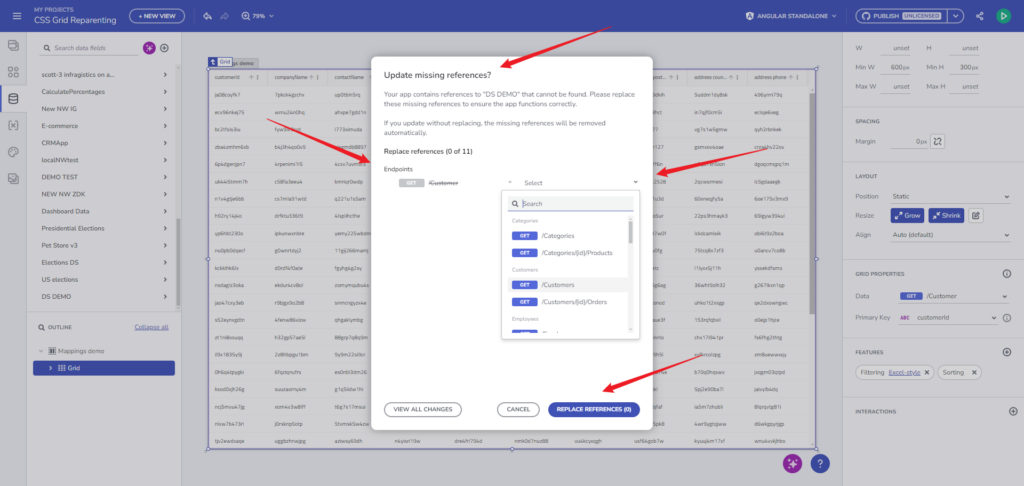Remove the Filtering Excel-style feature chip
This screenshot has height=486, width=1024.
(x=927, y=372)
